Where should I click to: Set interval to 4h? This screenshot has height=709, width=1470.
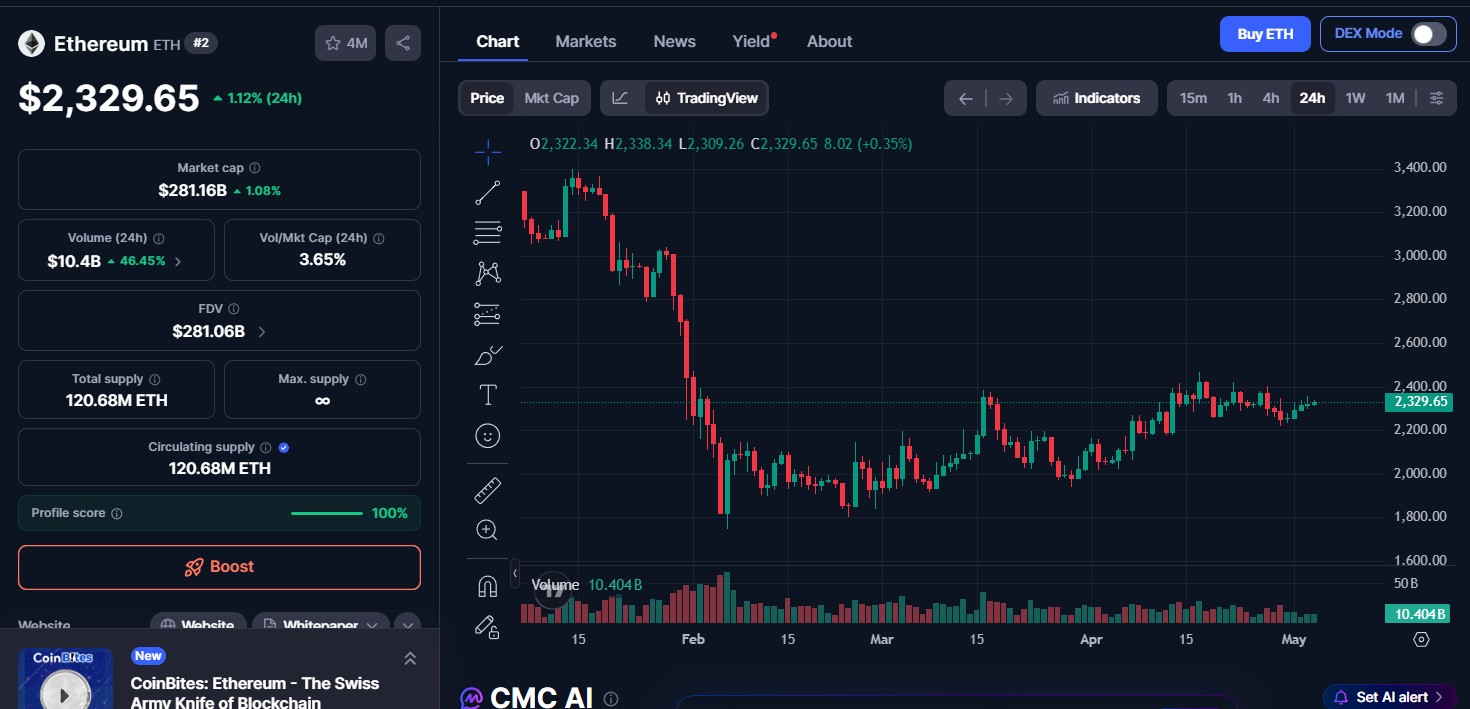pyautogui.click(x=1271, y=98)
